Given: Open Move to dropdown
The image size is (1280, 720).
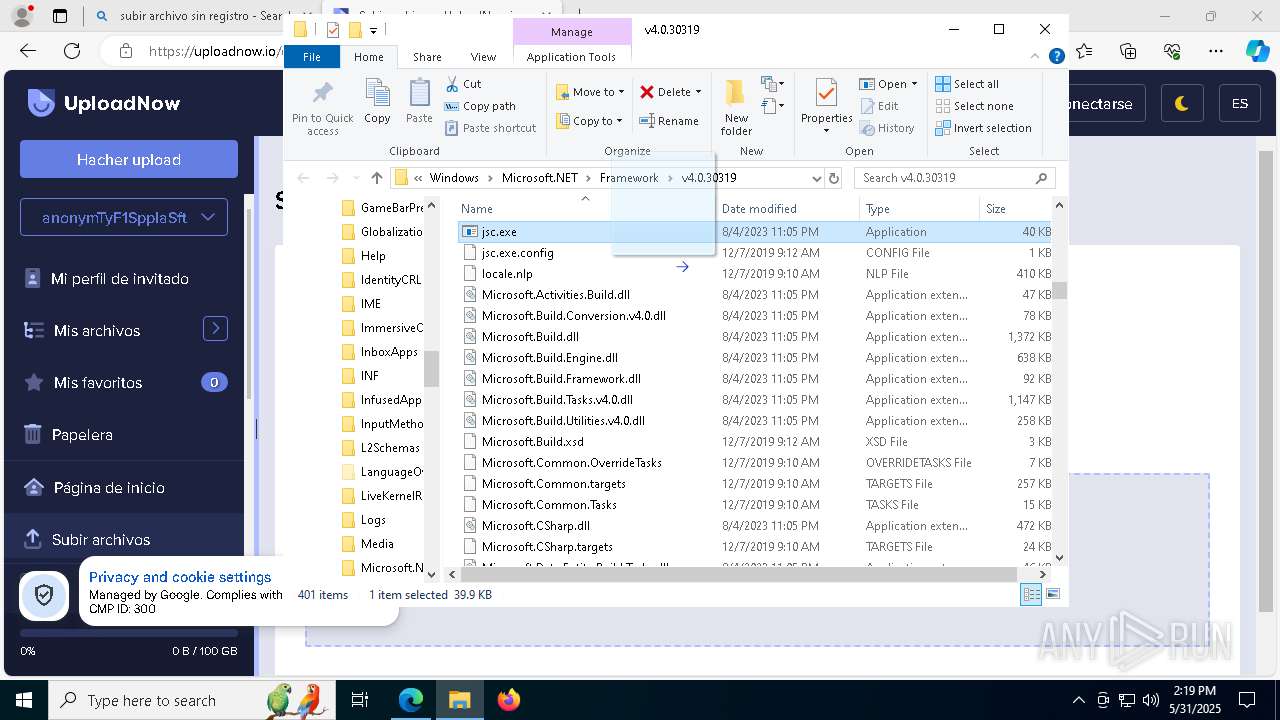Looking at the screenshot, I should (590, 92).
